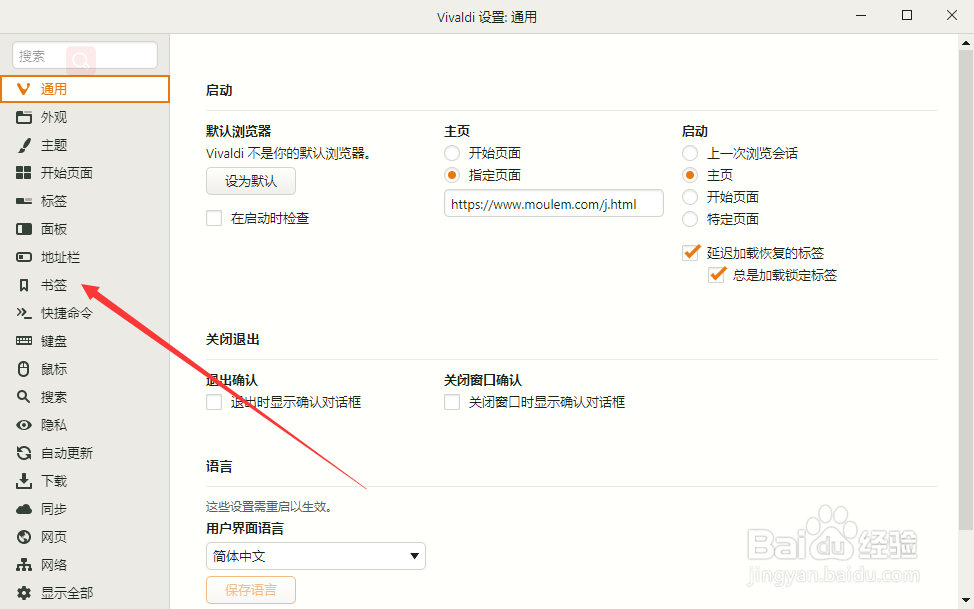Click the 地址栏 address bar icon
This screenshot has height=609, width=974.
[24, 257]
